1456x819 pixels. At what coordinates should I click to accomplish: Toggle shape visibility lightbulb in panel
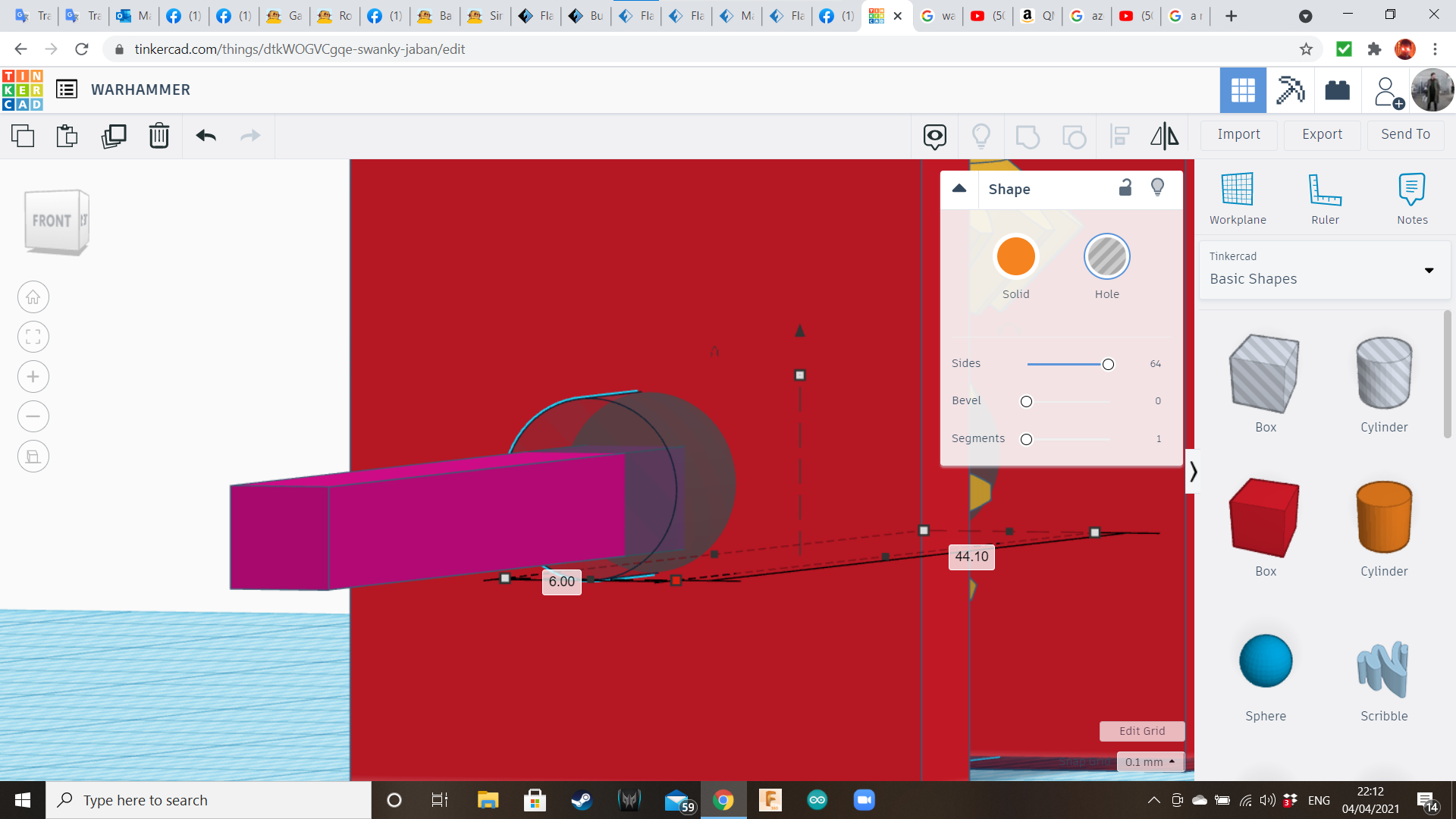[x=1157, y=188]
